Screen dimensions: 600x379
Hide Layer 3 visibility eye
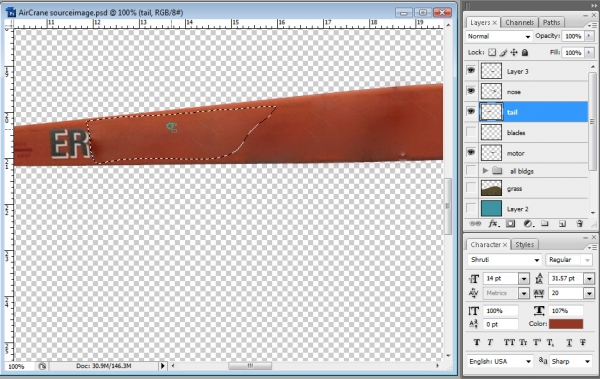(471, 70)
